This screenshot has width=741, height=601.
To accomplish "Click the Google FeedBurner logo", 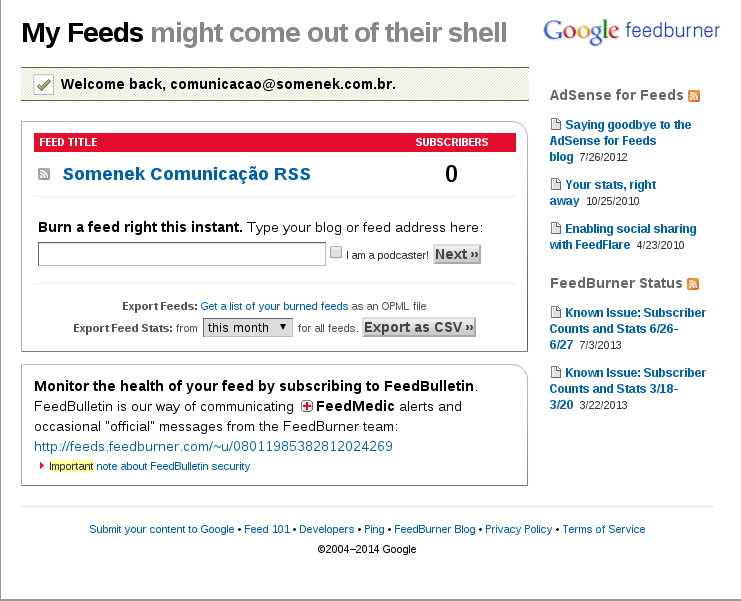I will (631, 31).
